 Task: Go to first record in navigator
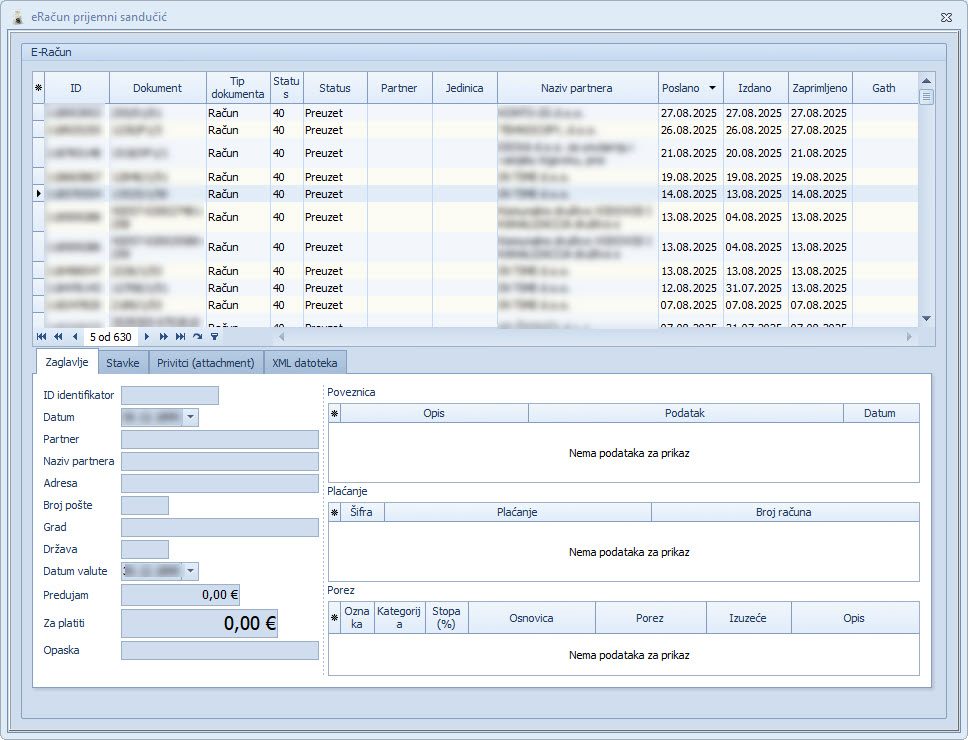(42, 337)
